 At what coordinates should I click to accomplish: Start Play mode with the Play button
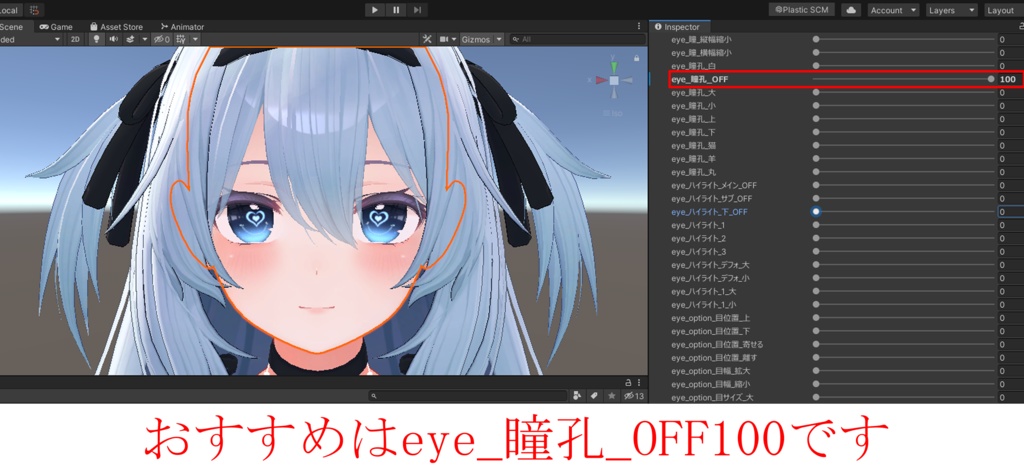pyautogui.click(x=374, y=10)
